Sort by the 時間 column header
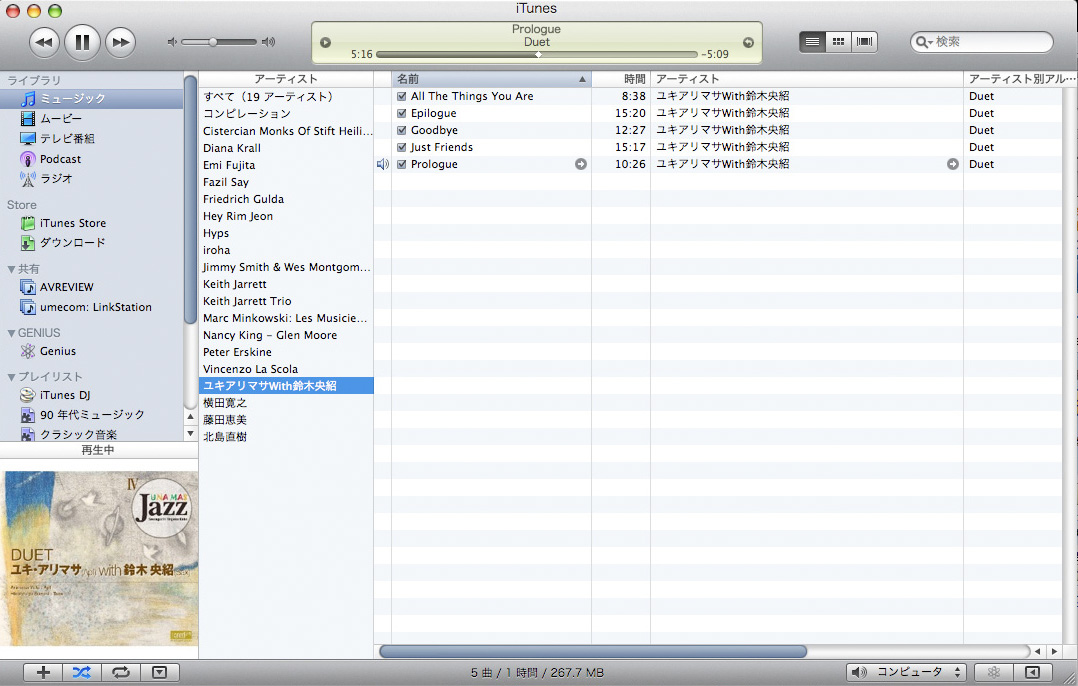The height and width of the screenshot is (686, 1078). [x=621, y=79]
